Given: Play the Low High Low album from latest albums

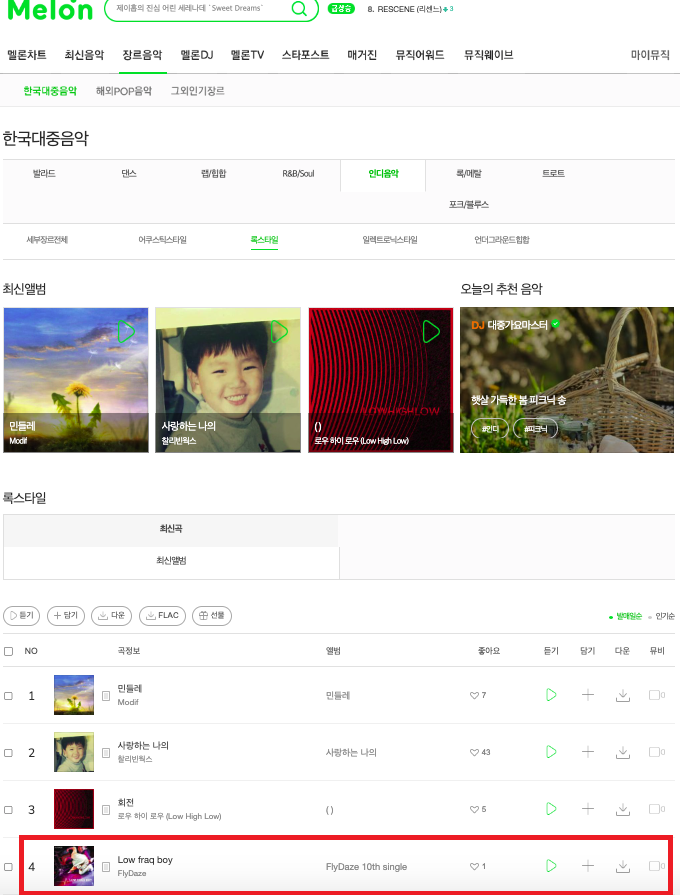Looking at the screenshot, I should pos(431,332).
